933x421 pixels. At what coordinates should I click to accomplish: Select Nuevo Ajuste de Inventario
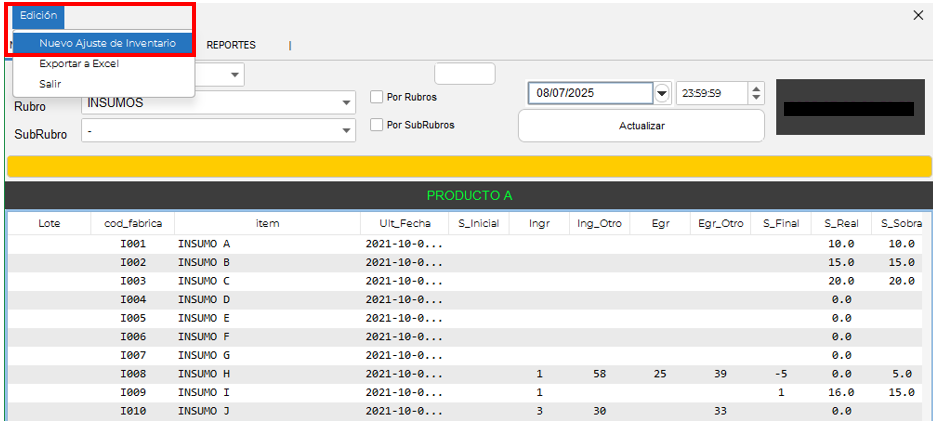pos(107,43)
